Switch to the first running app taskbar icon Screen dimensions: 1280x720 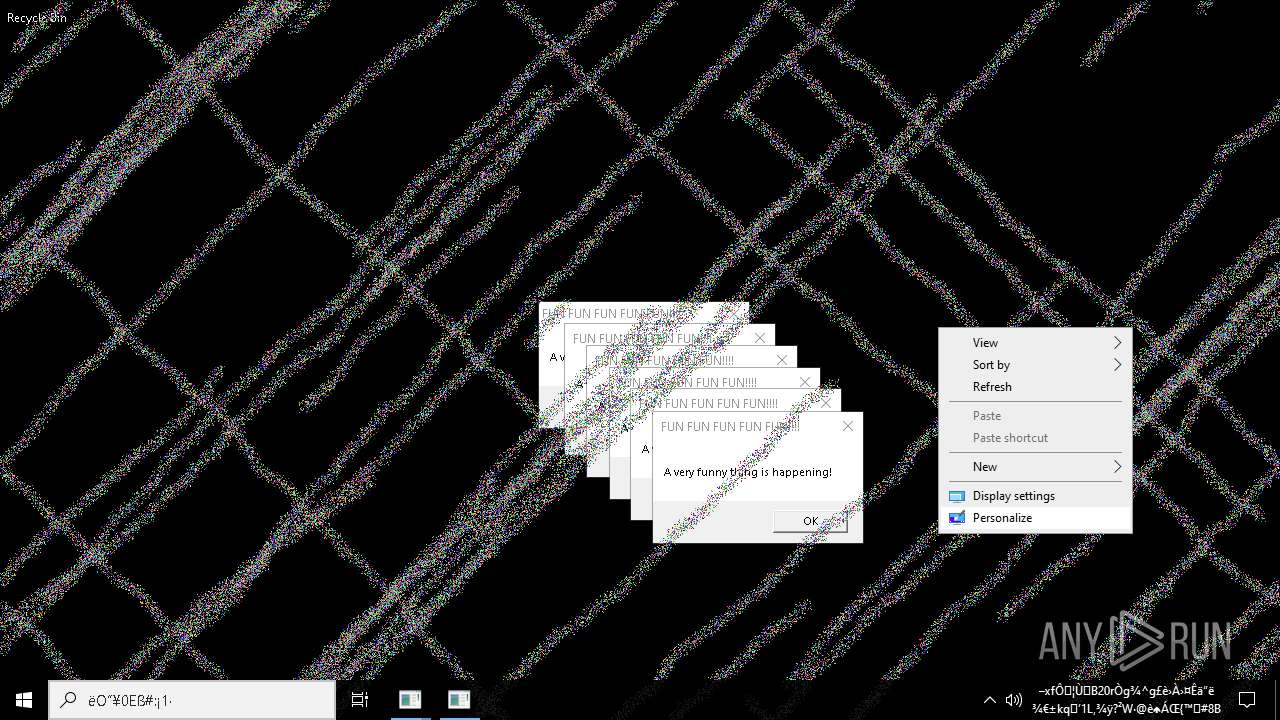point(410,700)
